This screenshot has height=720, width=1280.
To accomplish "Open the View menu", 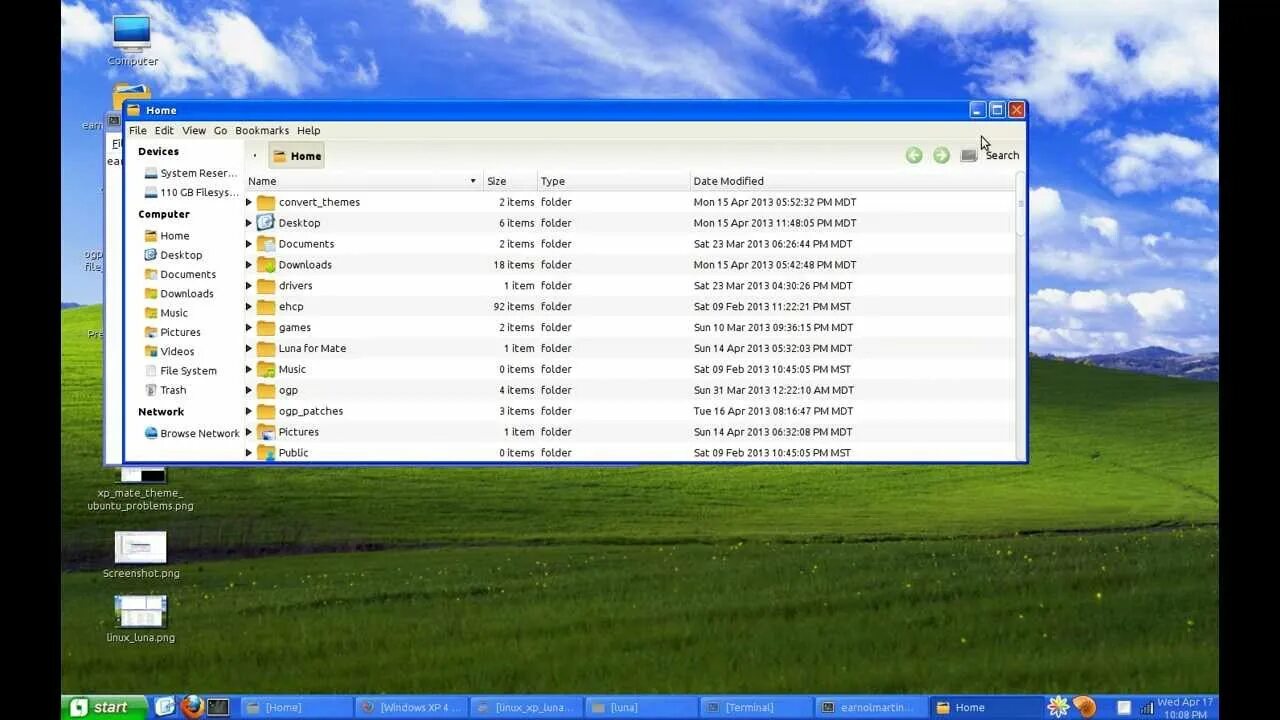I will tap(194, 130).
